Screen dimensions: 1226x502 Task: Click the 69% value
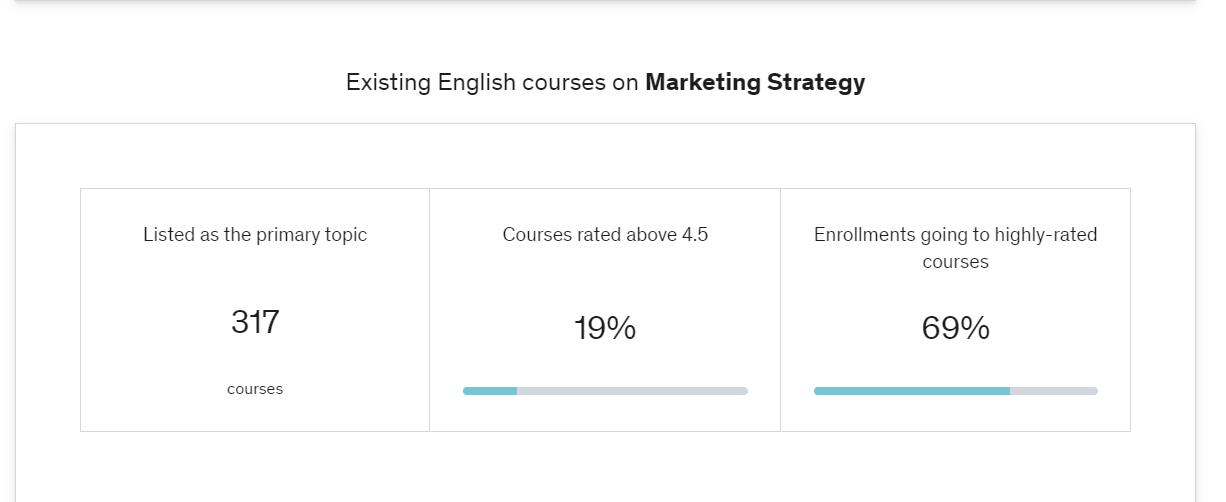point(956,328)
